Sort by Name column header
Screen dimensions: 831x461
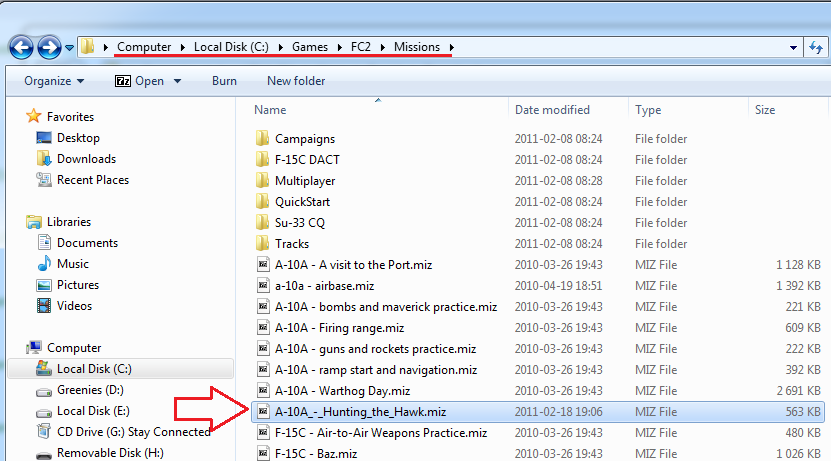point(270,110)
